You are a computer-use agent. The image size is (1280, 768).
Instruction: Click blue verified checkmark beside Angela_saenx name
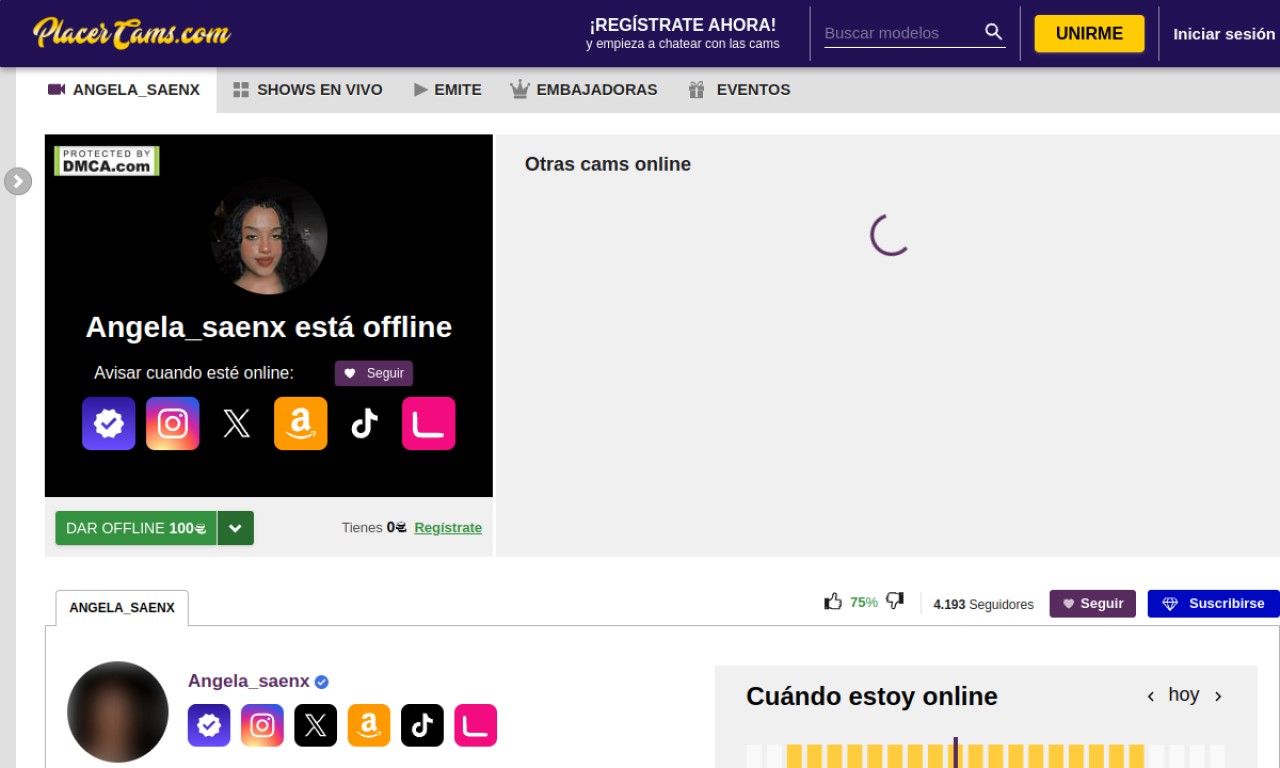pos(322,682)
